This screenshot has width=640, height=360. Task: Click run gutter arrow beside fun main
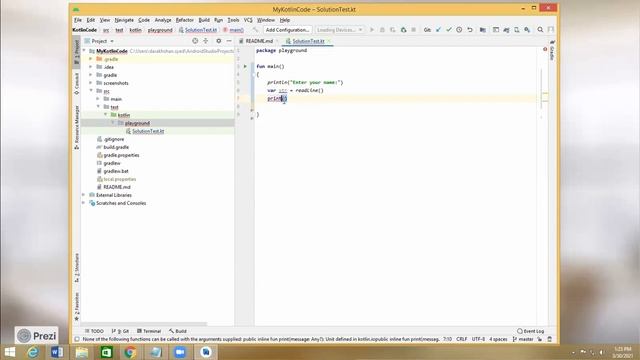(245, 66)
